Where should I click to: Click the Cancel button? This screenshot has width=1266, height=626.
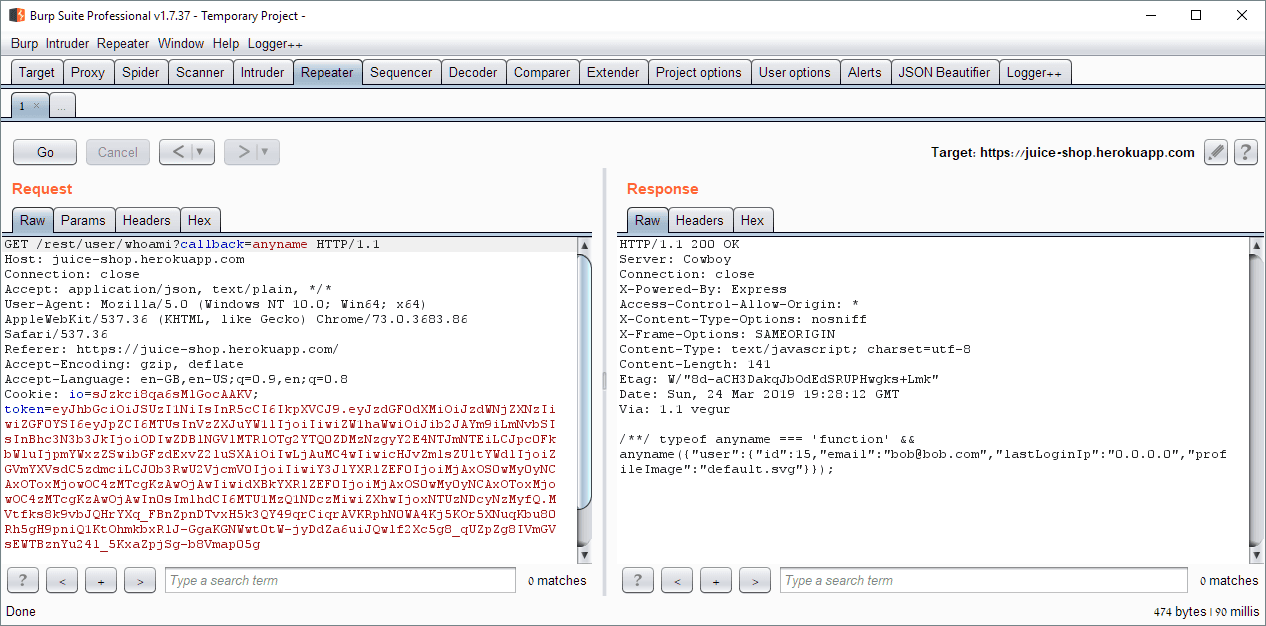[118, 152]
